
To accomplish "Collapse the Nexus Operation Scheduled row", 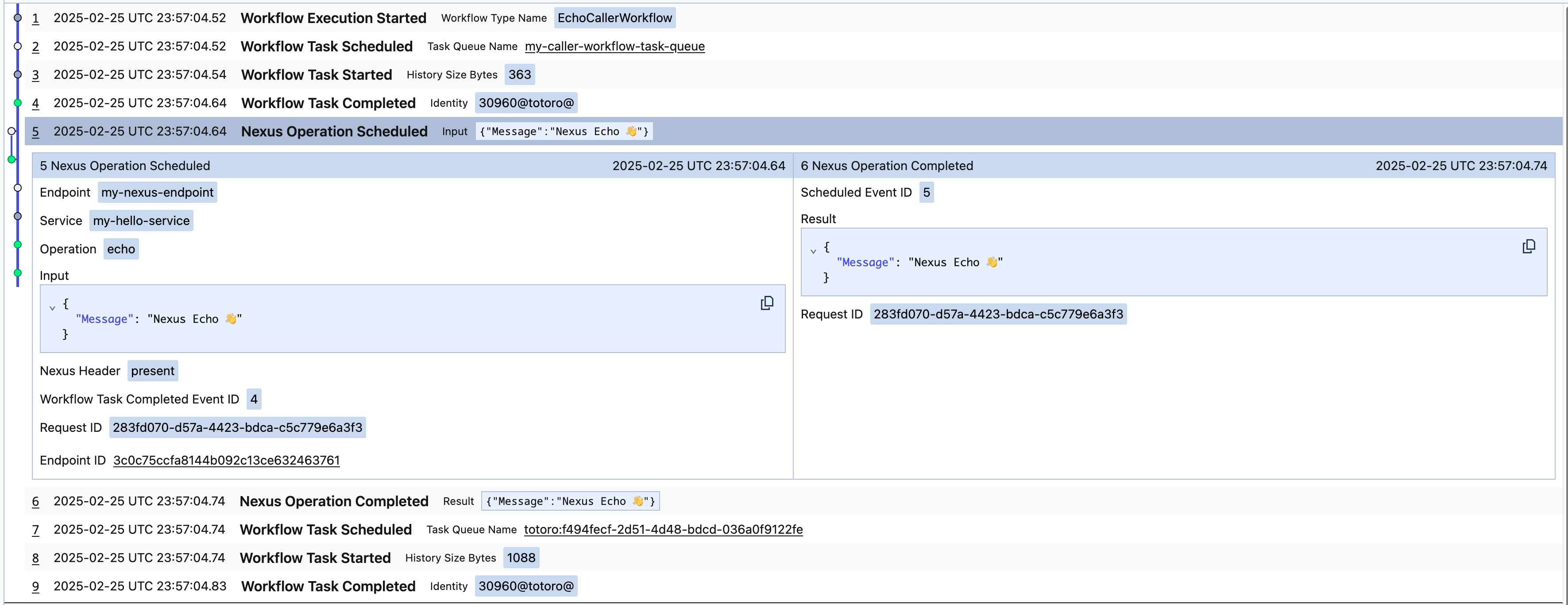I will 334,132.
